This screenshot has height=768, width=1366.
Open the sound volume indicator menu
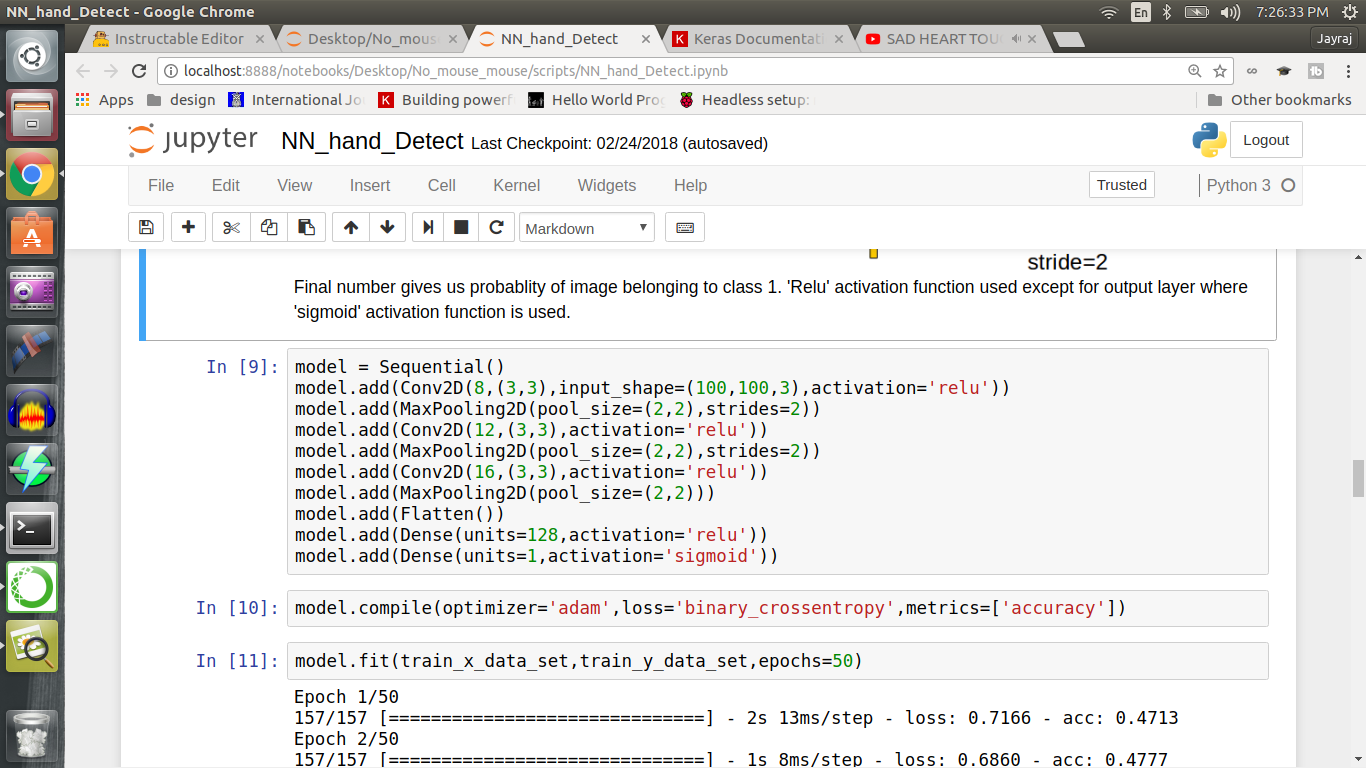[x=1232, y=12]
